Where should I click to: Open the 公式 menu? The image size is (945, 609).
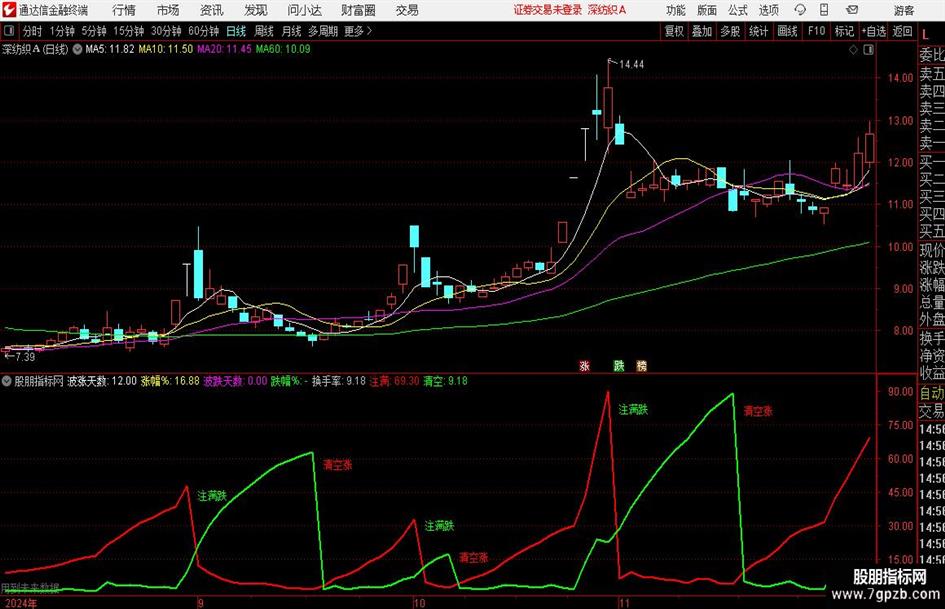coord(738,10)
